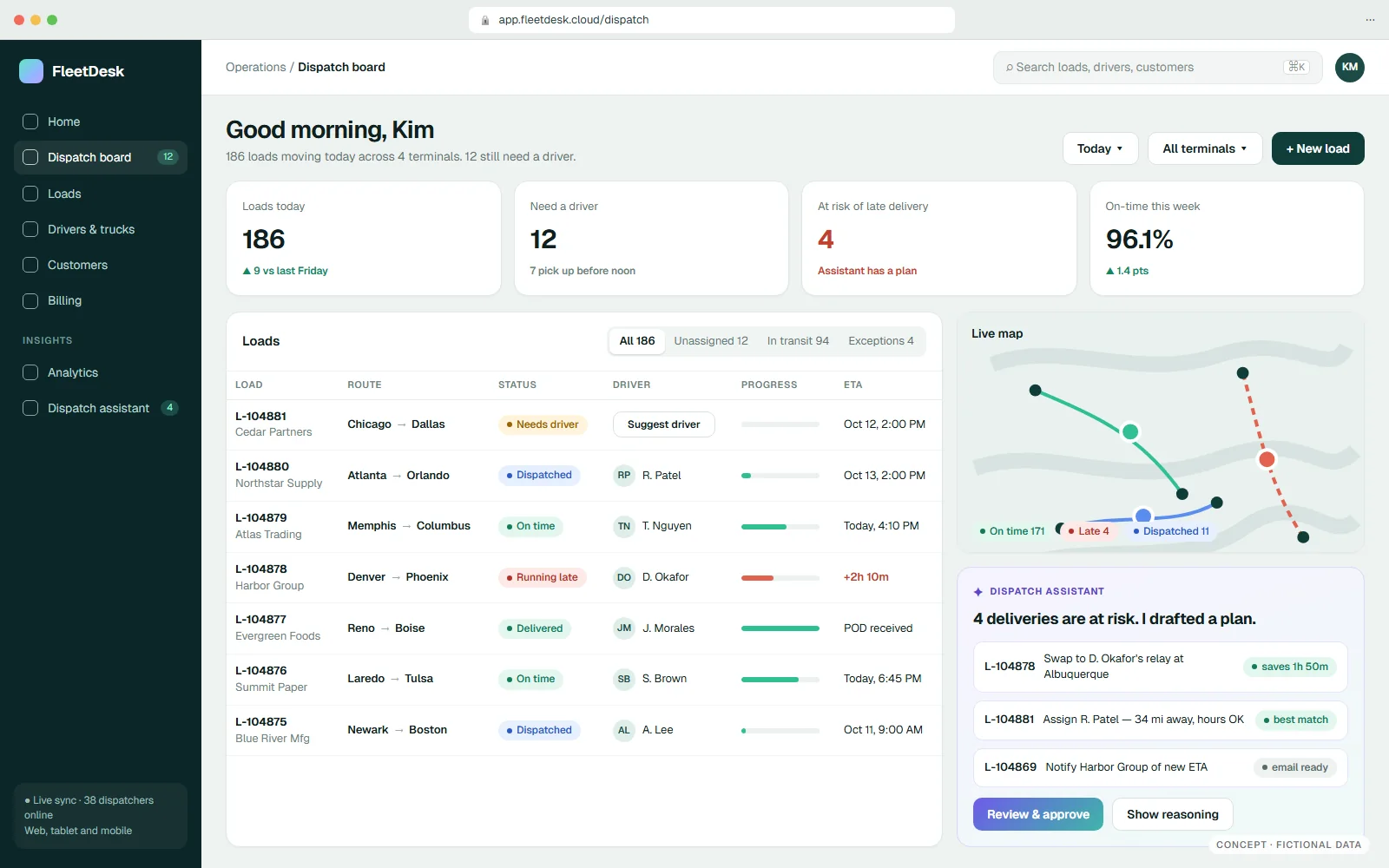Click Show reasoning button
Viewport: 1389px width, 868px height.
[x=1173, y=814]
